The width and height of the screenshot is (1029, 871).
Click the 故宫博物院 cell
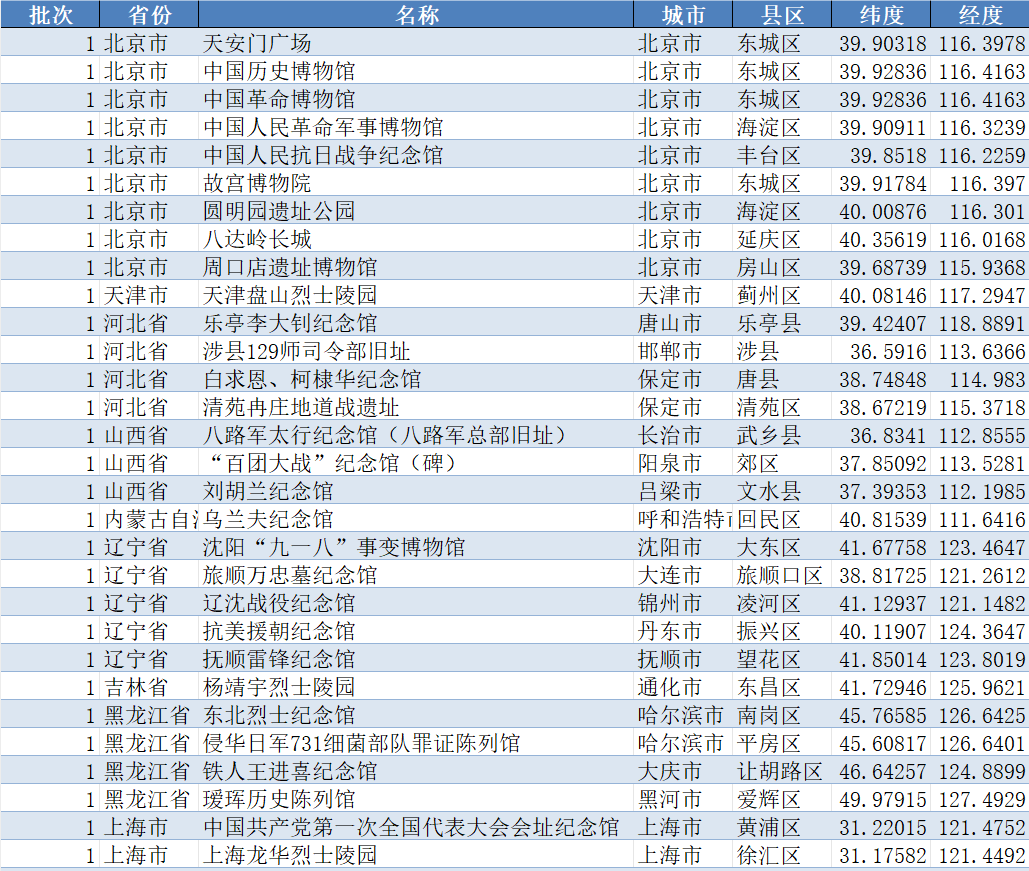coord(257,184)
